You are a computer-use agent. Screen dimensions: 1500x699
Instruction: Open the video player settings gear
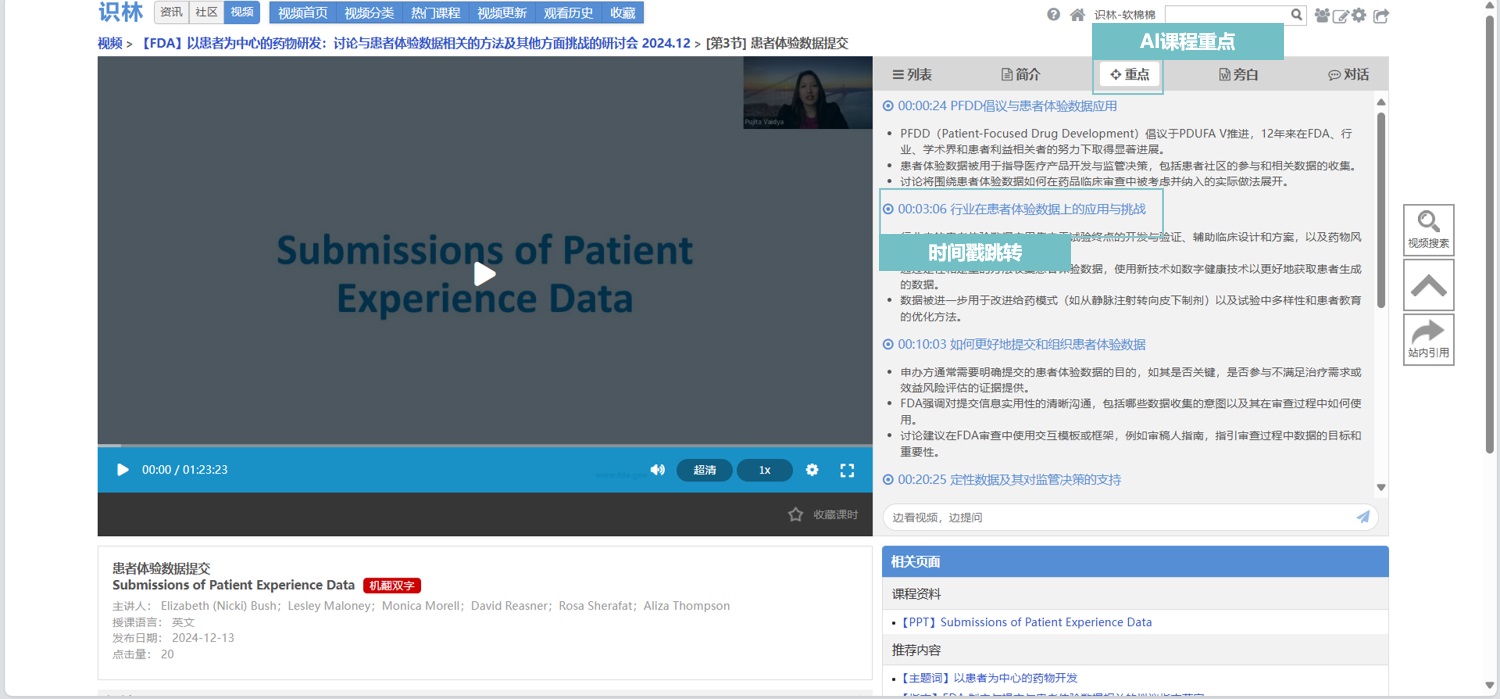pos(812,470)
